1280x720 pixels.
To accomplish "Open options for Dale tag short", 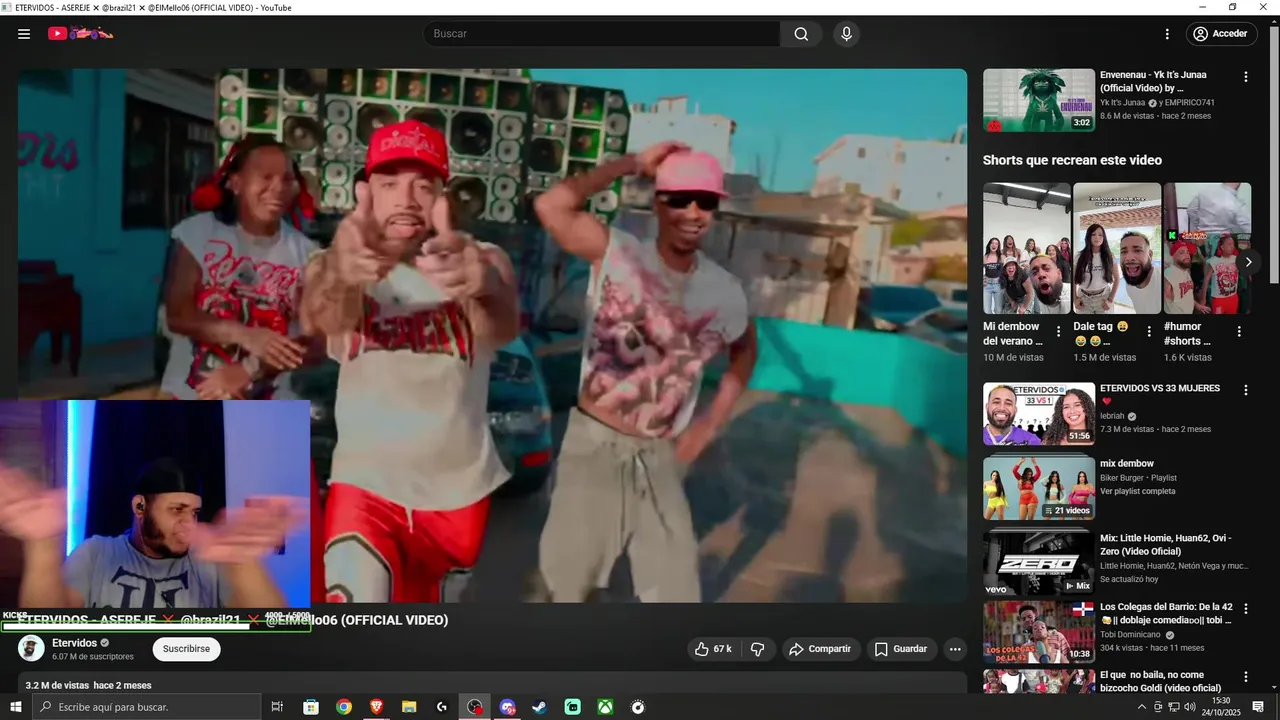I will pos(1149,332).
